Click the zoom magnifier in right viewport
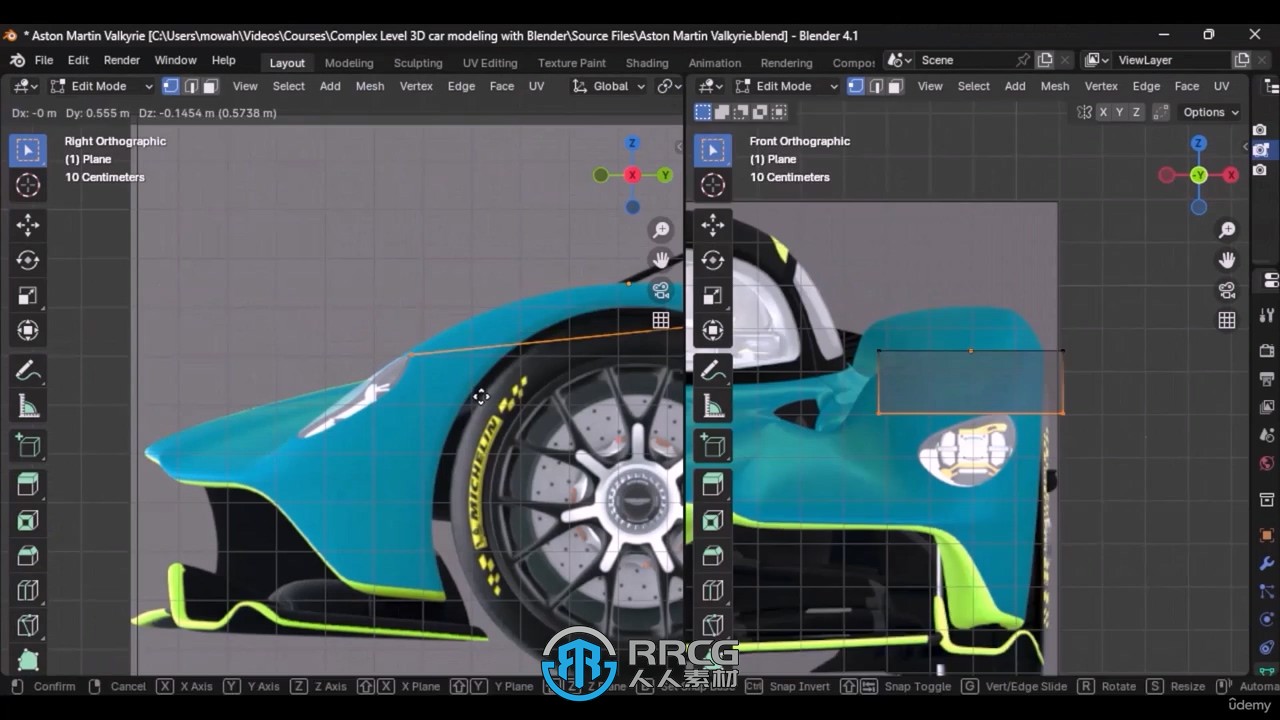This screenshot has height=720, width=1280. pos(1227,230)
